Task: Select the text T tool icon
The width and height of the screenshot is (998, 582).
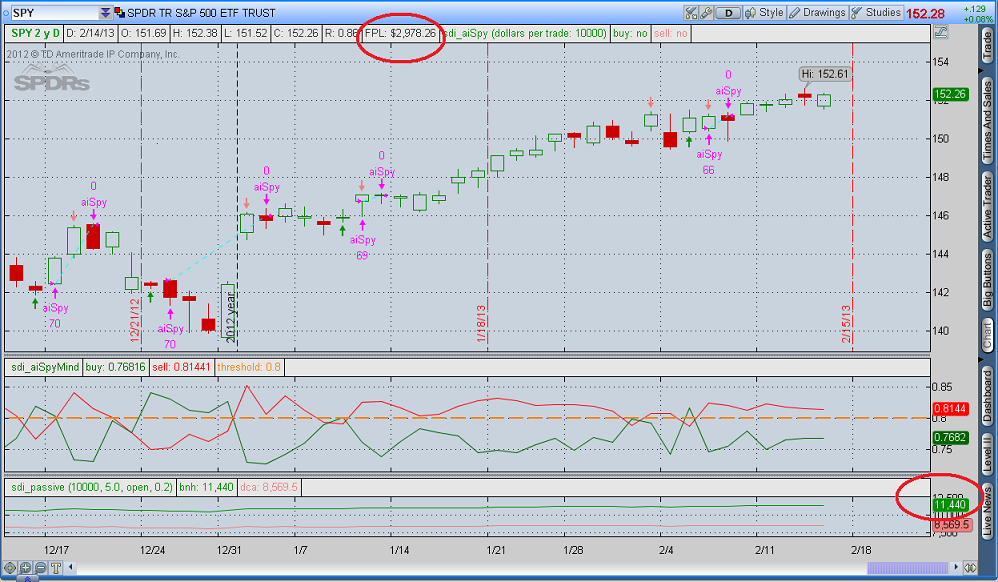Action: point(55,567)
